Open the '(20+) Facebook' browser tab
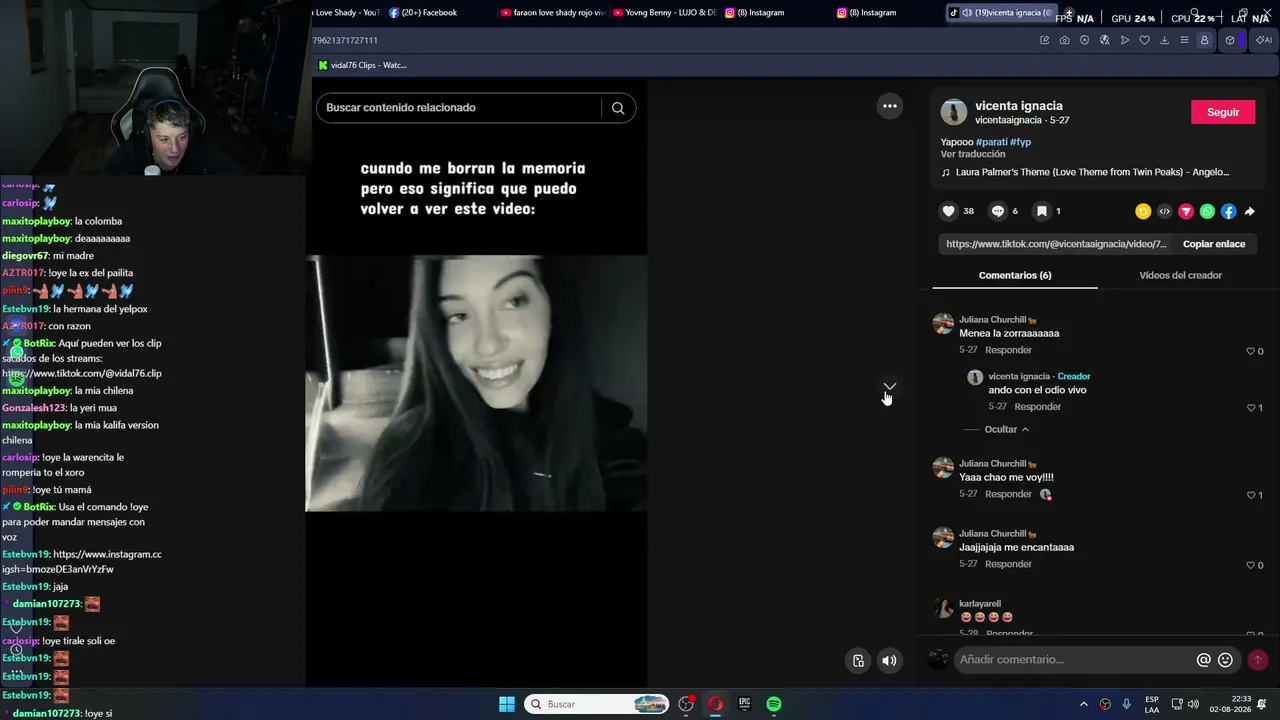Viewport: 1280px width, 720px height. [x=429, y=13]
